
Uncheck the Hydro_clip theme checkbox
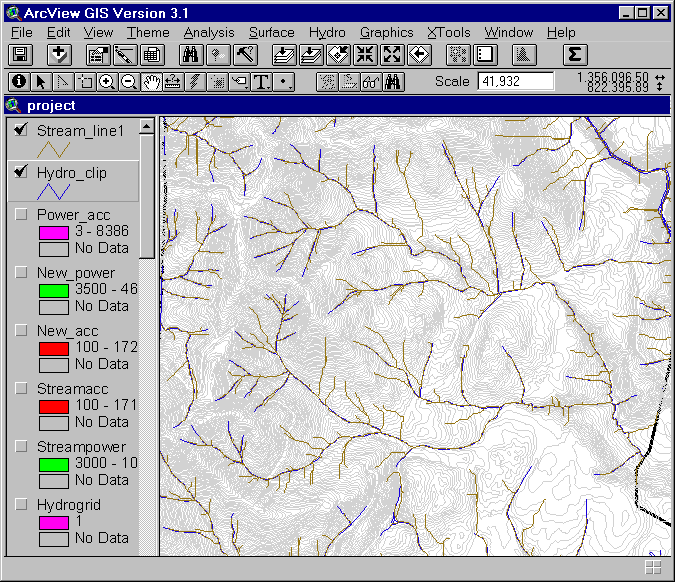point(21,171)
